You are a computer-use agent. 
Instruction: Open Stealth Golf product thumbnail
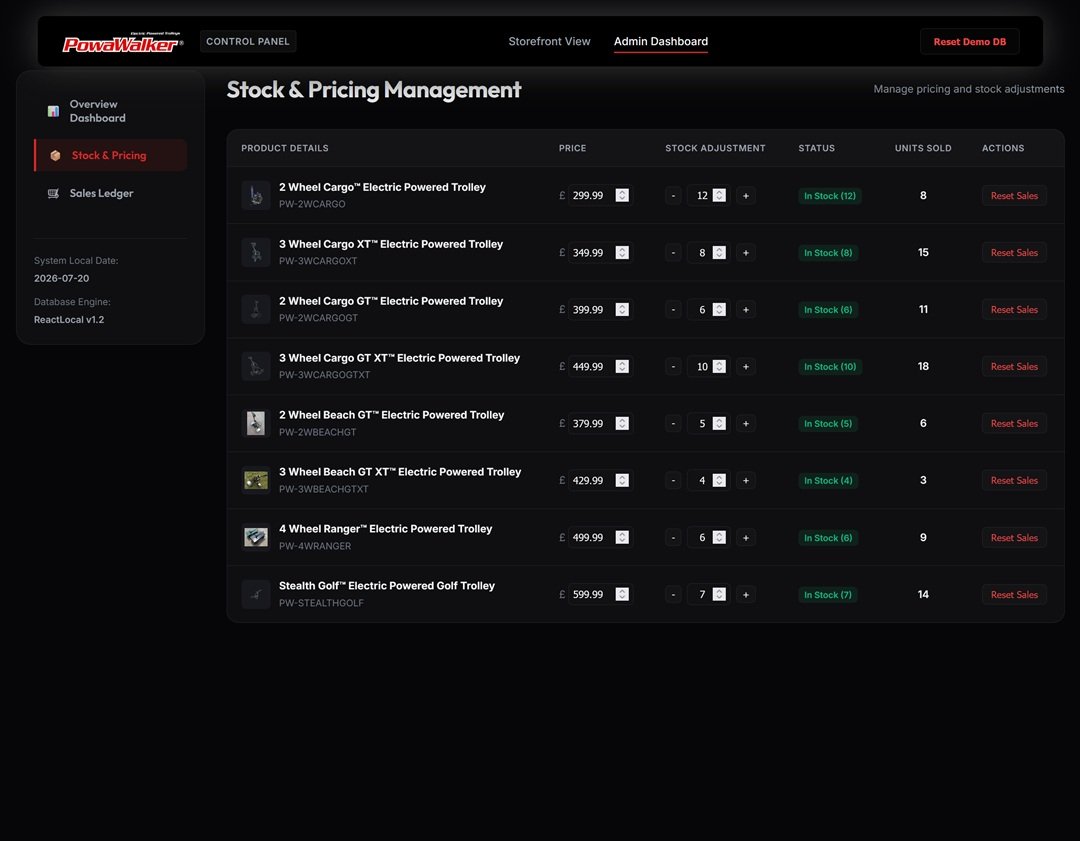click(256, 594)
